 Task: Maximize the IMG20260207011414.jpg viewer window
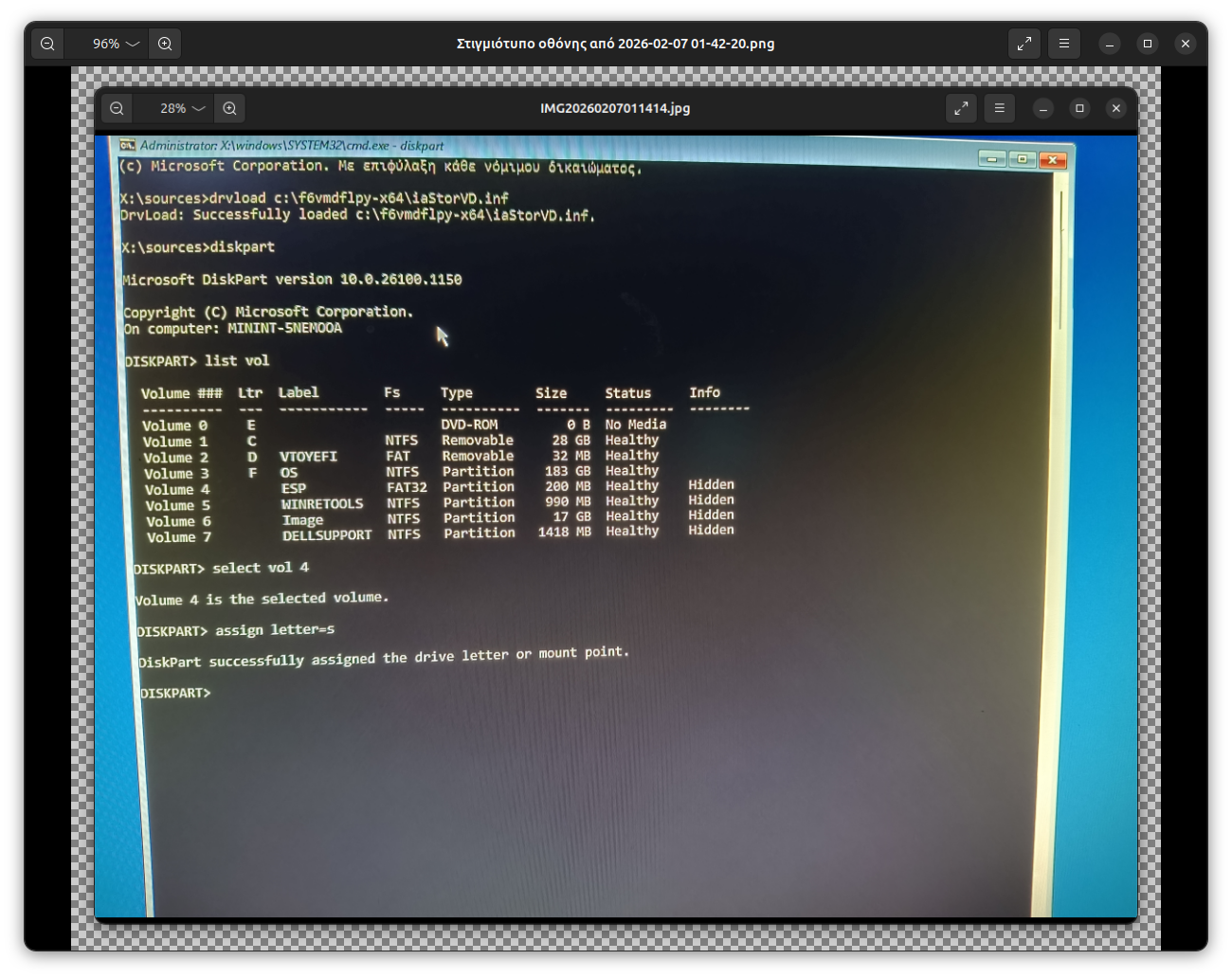pos(1079,108)
